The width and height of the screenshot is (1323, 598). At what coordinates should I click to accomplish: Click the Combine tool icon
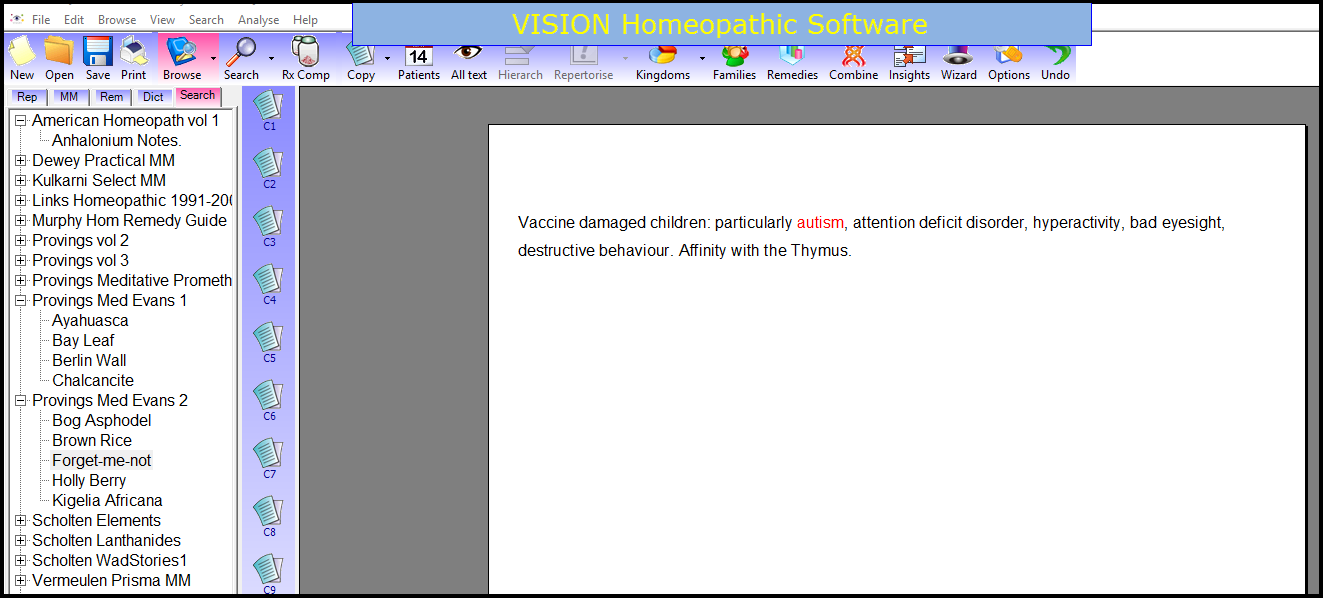point(853,58)
